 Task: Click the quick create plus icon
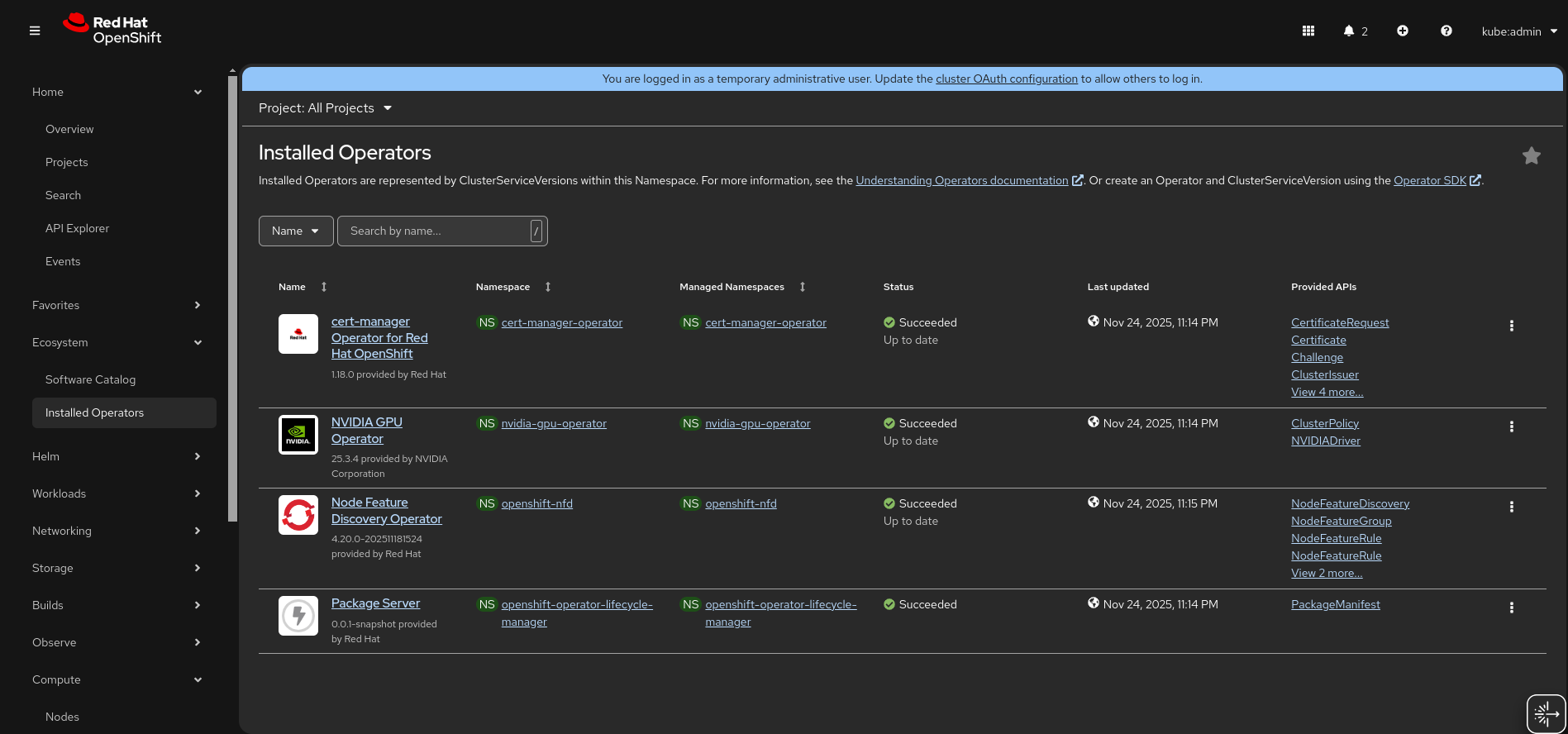point(1403,31)
